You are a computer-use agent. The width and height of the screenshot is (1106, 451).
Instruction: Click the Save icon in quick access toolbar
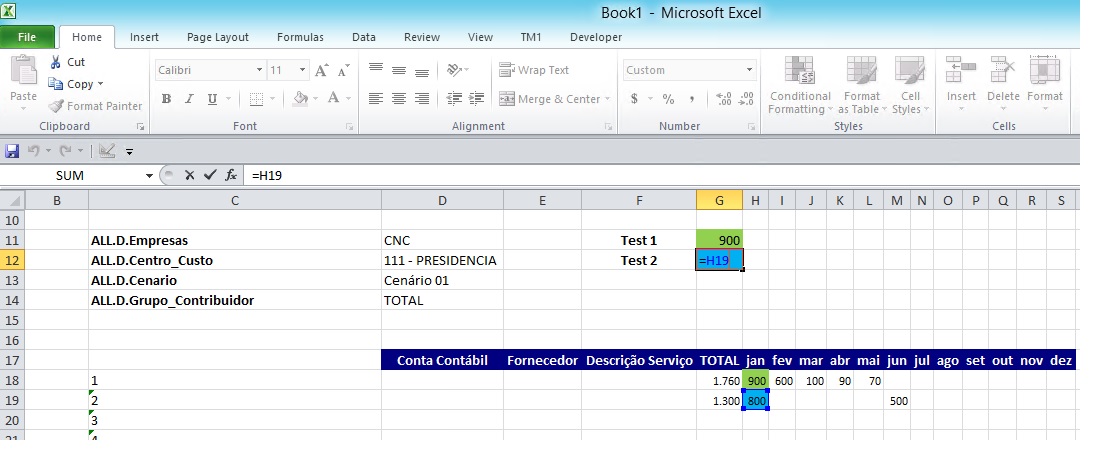coord(12,151)
